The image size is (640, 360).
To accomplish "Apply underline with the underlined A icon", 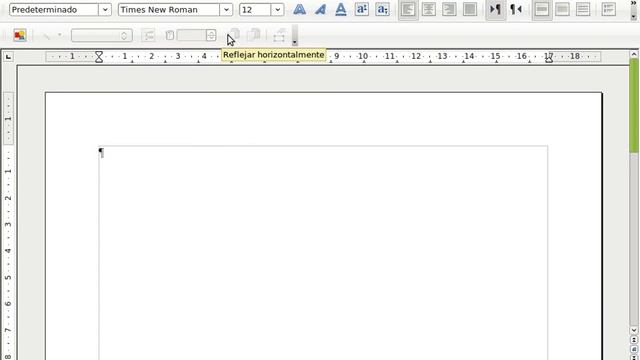I will [x=341, y=9].
